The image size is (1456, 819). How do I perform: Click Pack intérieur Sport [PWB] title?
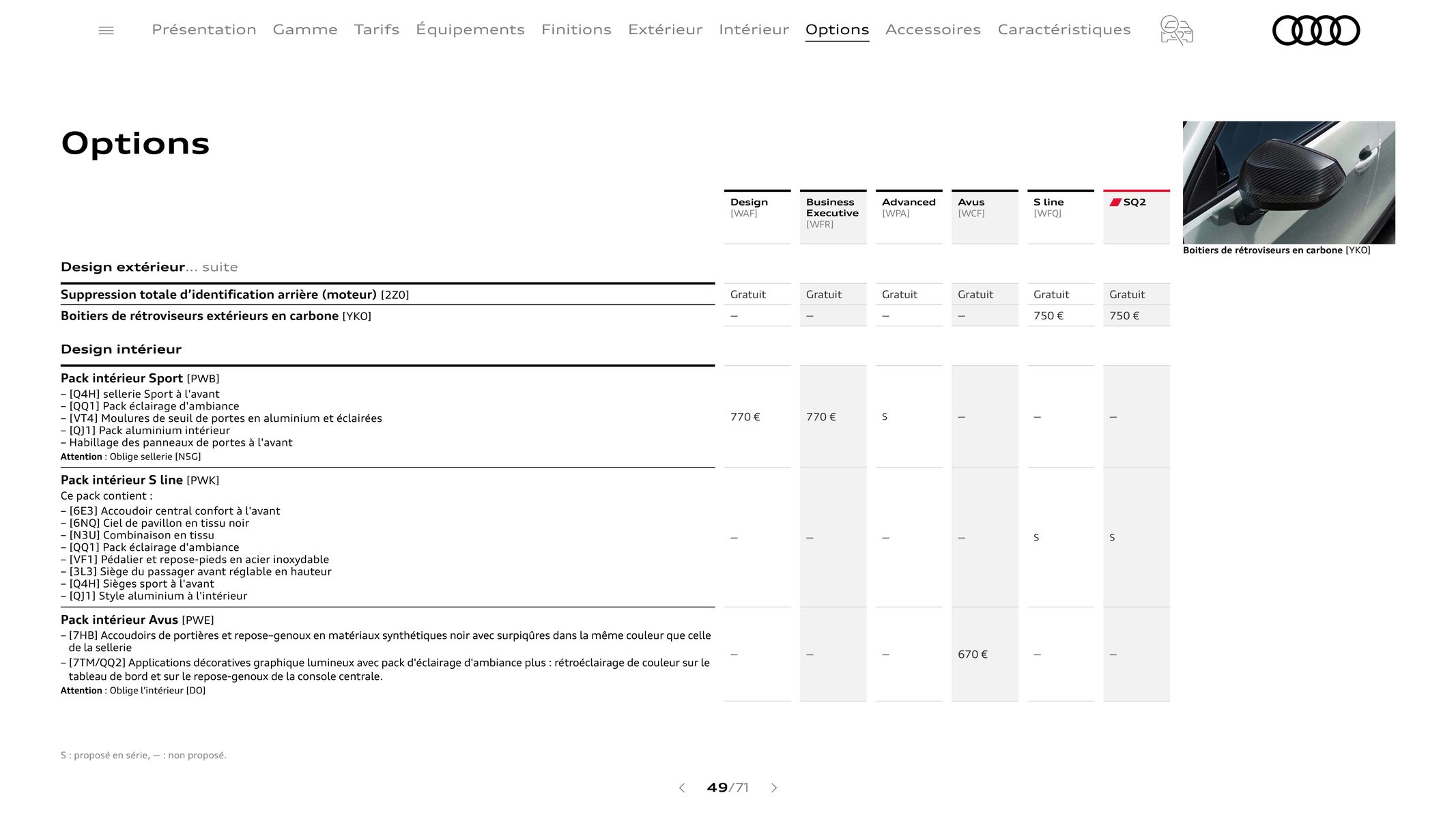click(140, 378)
